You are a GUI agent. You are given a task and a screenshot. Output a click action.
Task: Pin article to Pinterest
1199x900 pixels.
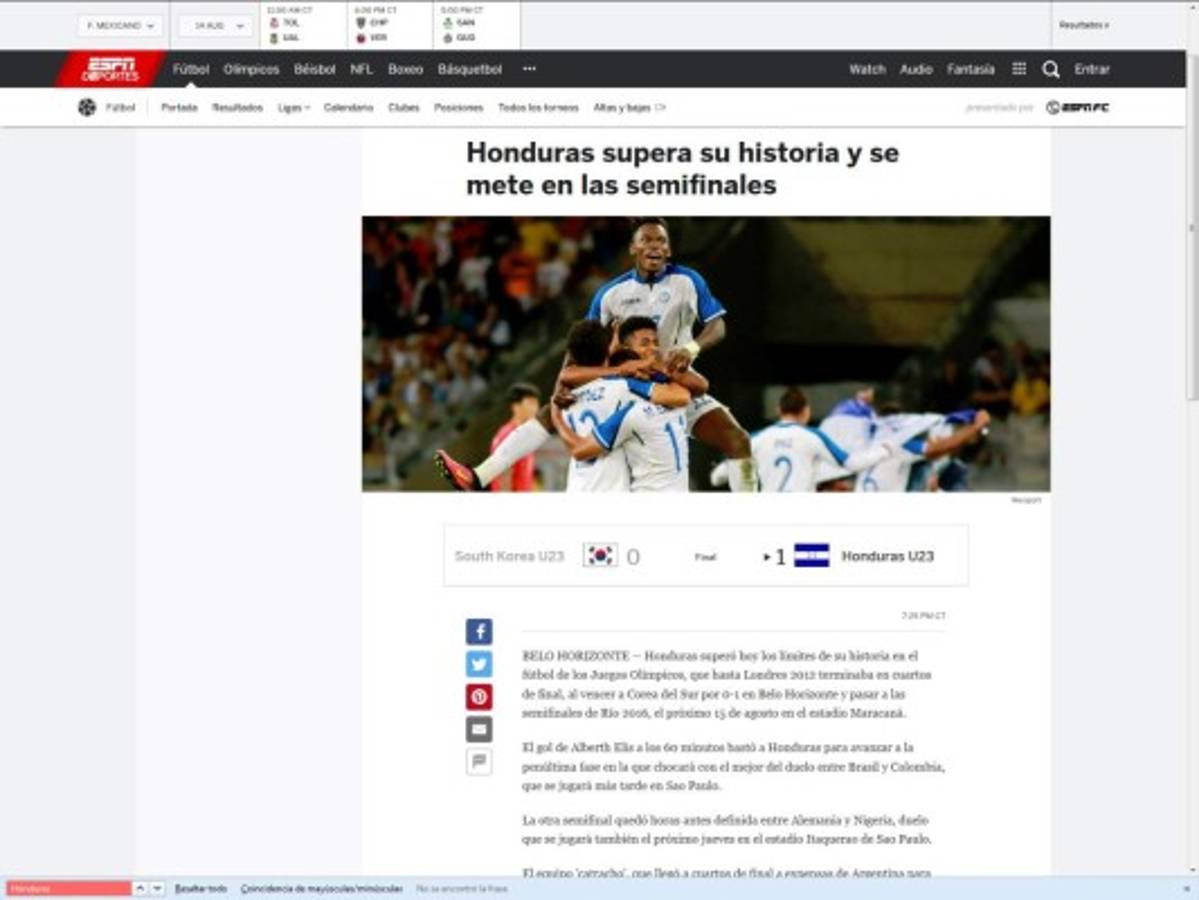(x=480, y=696)
